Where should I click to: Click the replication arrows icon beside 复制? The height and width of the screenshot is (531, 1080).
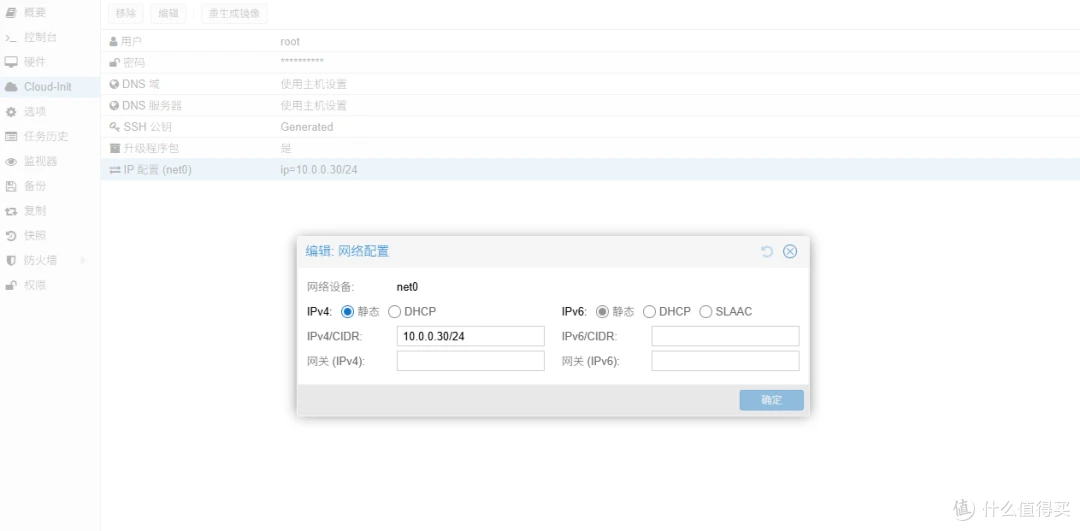point(10,211)
